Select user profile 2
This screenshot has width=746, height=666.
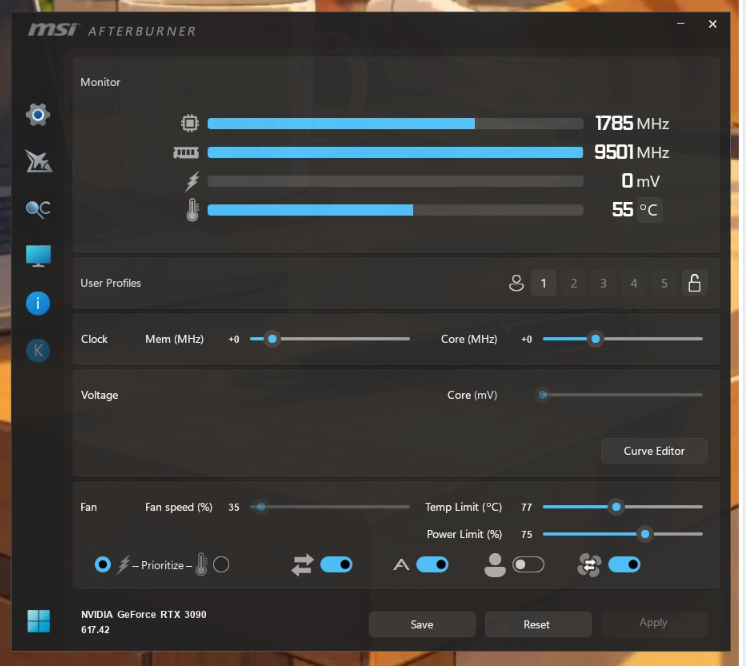(574, 283)
